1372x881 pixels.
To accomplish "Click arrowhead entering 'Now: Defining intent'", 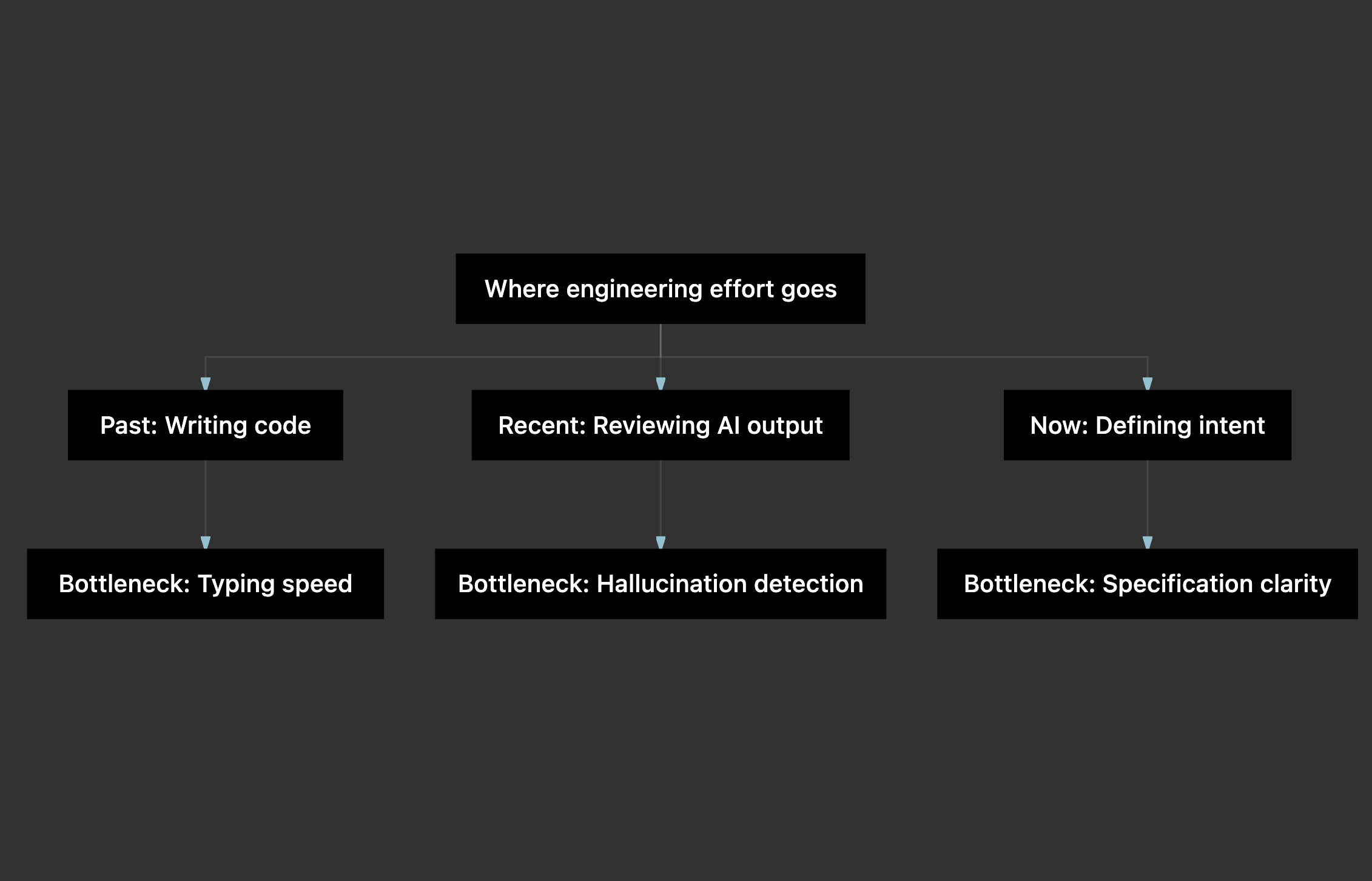I will point(1148,383).
